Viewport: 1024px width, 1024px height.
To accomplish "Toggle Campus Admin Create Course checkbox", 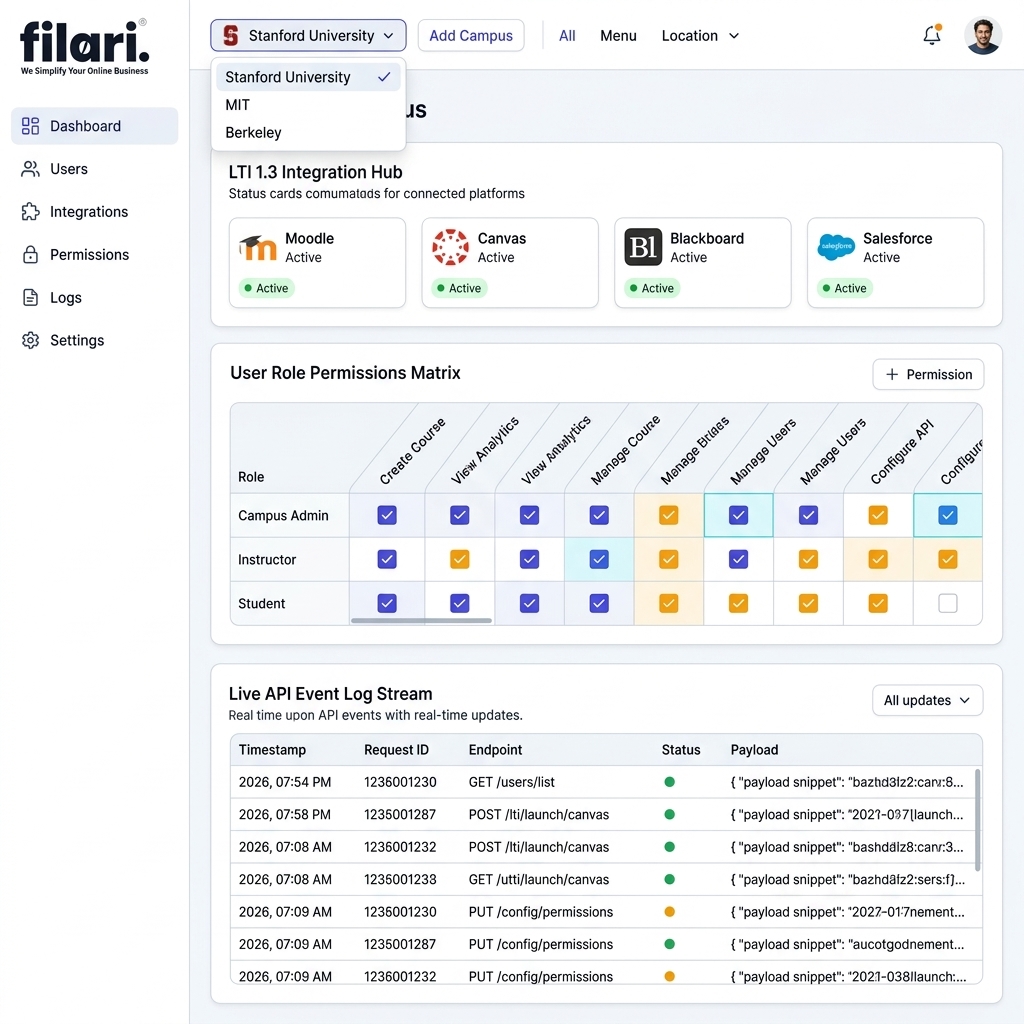I will point(387,515).
